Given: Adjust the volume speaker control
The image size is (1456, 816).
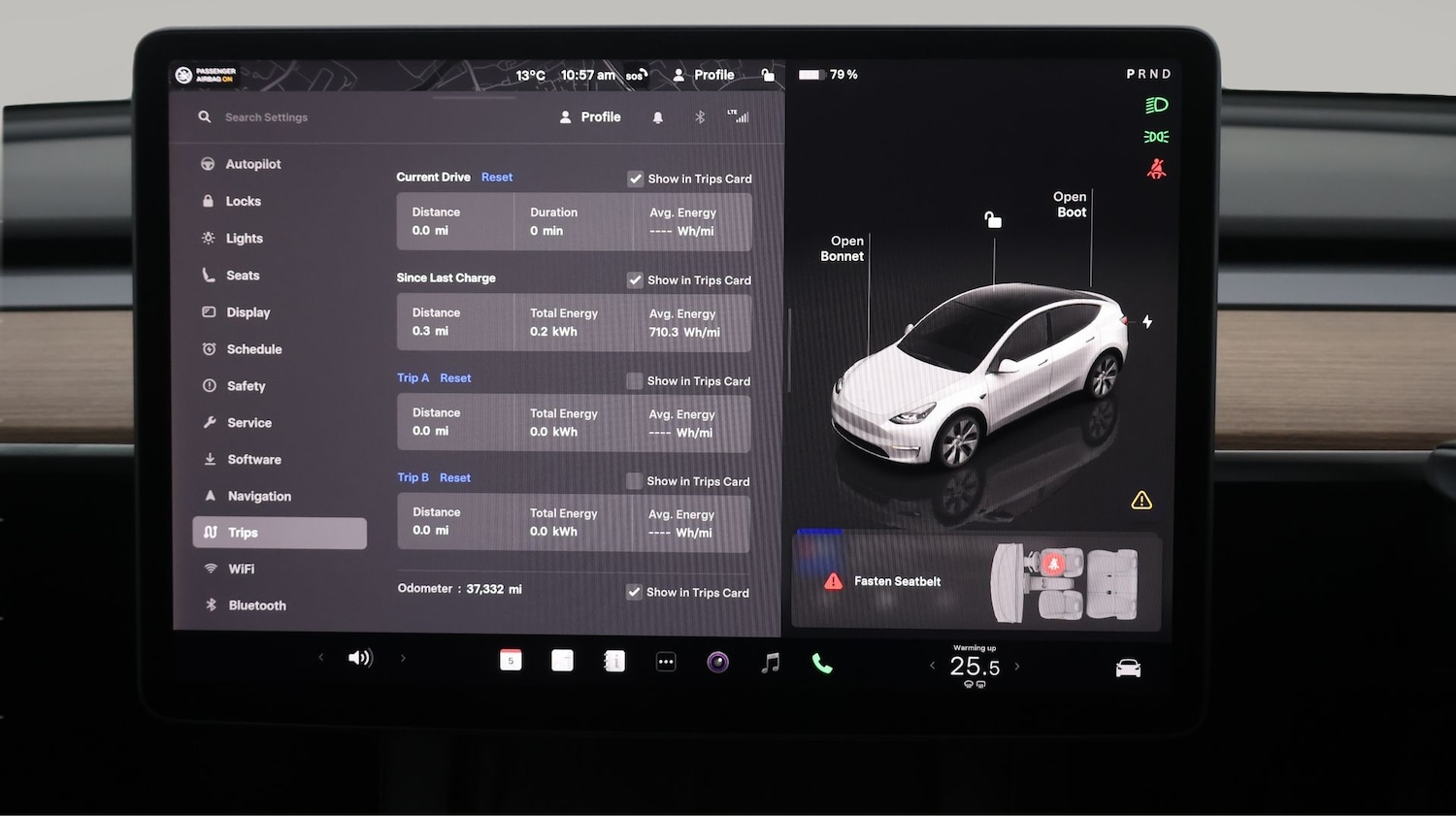Looking at the screenshot, I should point(360,657).
